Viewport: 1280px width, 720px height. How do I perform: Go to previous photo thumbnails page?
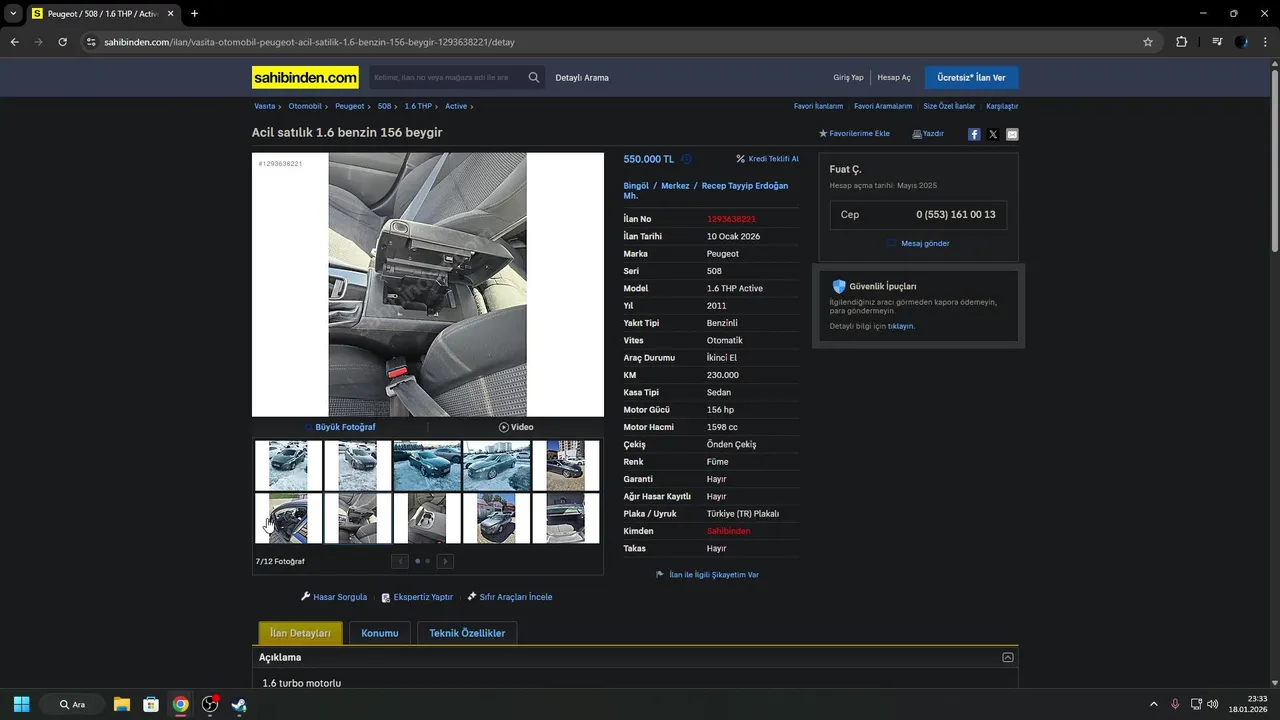click(x=400, y=561)
